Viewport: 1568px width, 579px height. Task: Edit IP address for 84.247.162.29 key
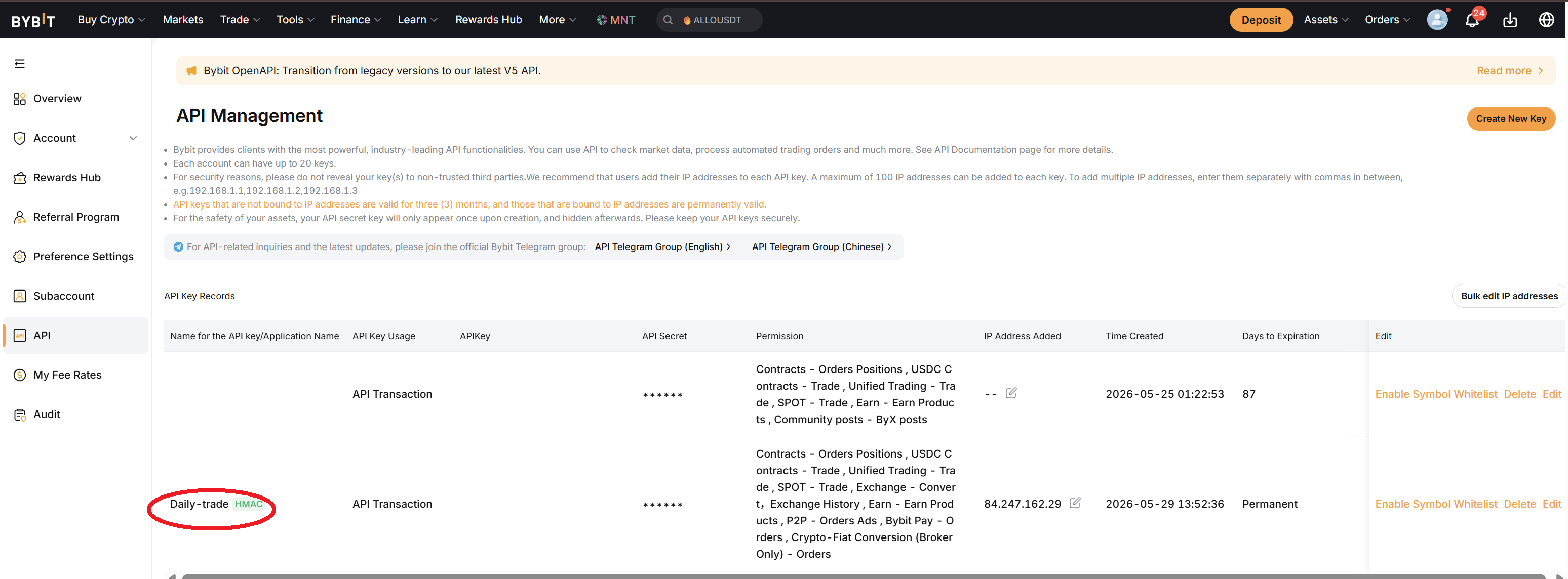coord(1075,503)
